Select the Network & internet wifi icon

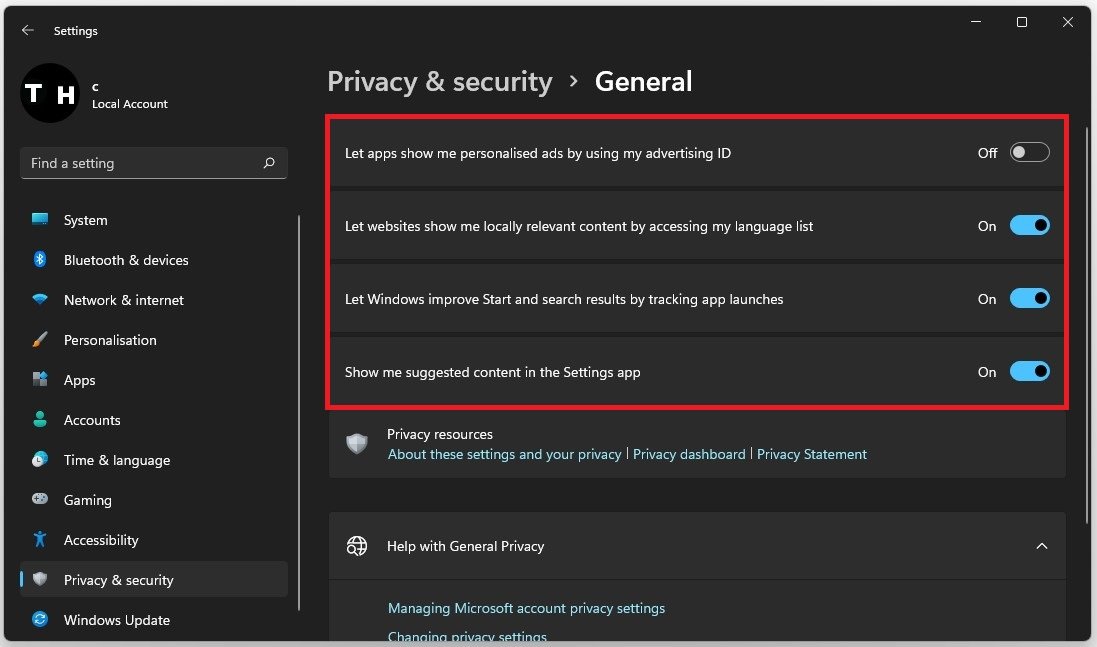pos(40,300)
